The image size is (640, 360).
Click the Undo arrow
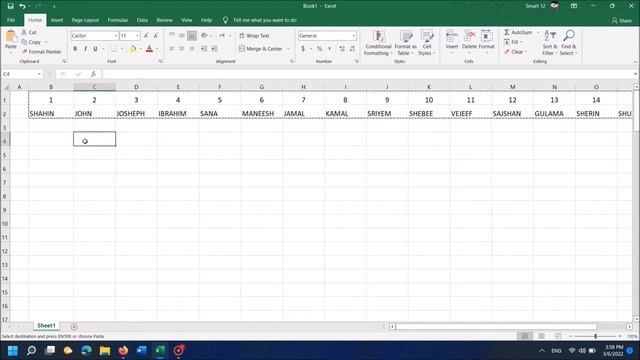[22, 6]
